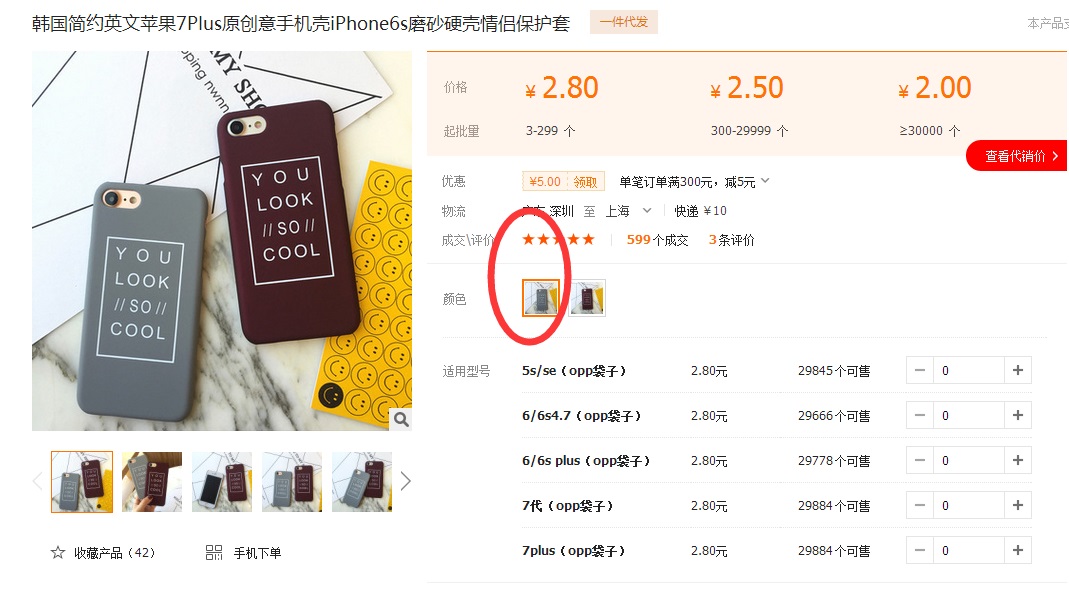Go to previous thumbnails with left arrow
The image size is (1069, 590).
coord(37,482)
